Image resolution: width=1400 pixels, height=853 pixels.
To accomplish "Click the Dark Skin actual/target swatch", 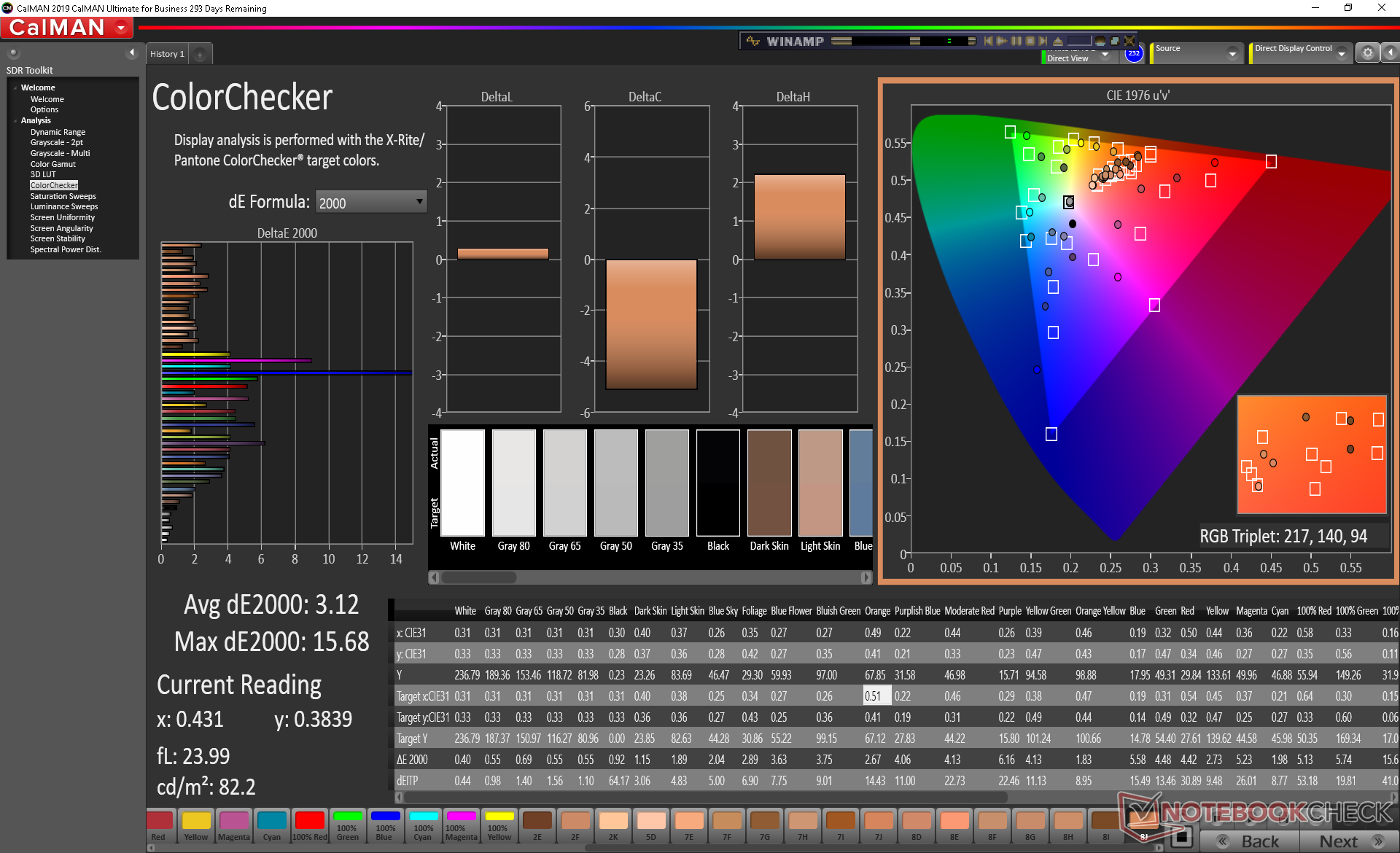I will (x=769, y=483).
